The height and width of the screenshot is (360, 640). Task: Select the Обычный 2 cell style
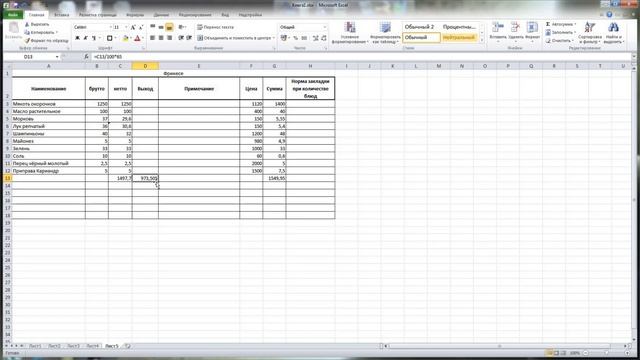point(421,27)
